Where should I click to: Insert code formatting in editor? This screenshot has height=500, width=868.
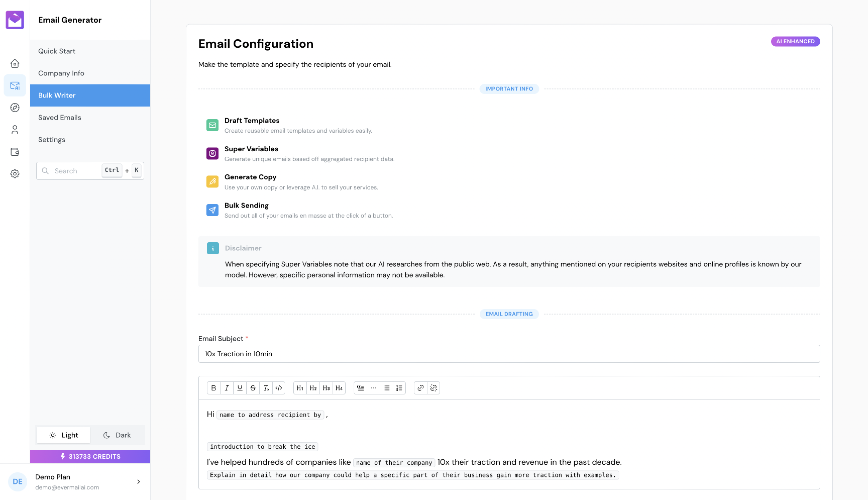279,388
